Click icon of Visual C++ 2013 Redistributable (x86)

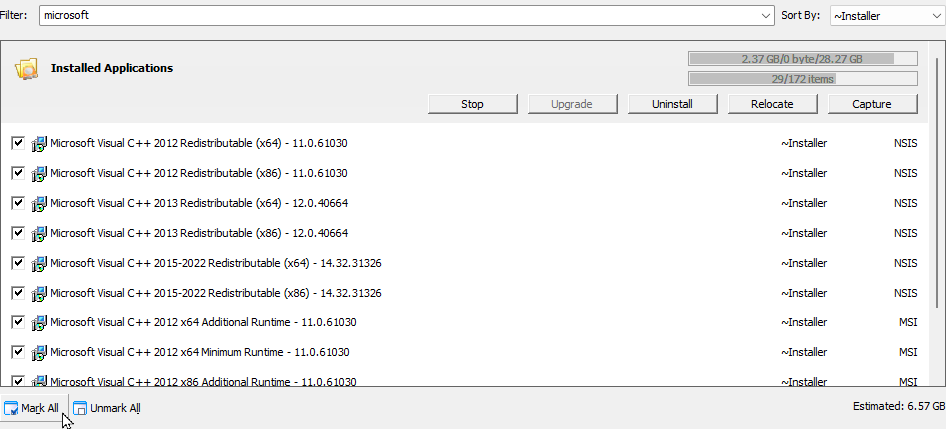tap(39, 234)
